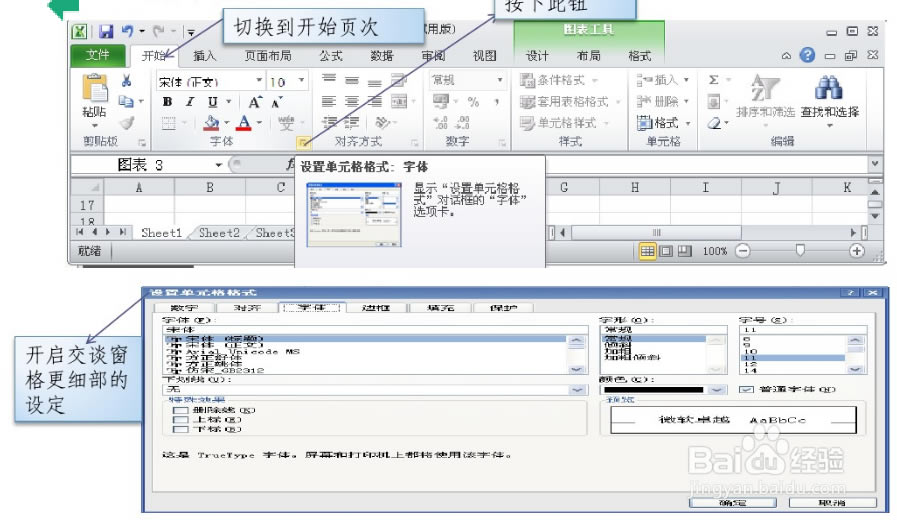Image resolution: width=897 pixels, height=520 pixels.
Task: Switch to Page Break Preview in status bar
Action: (685, 251)
